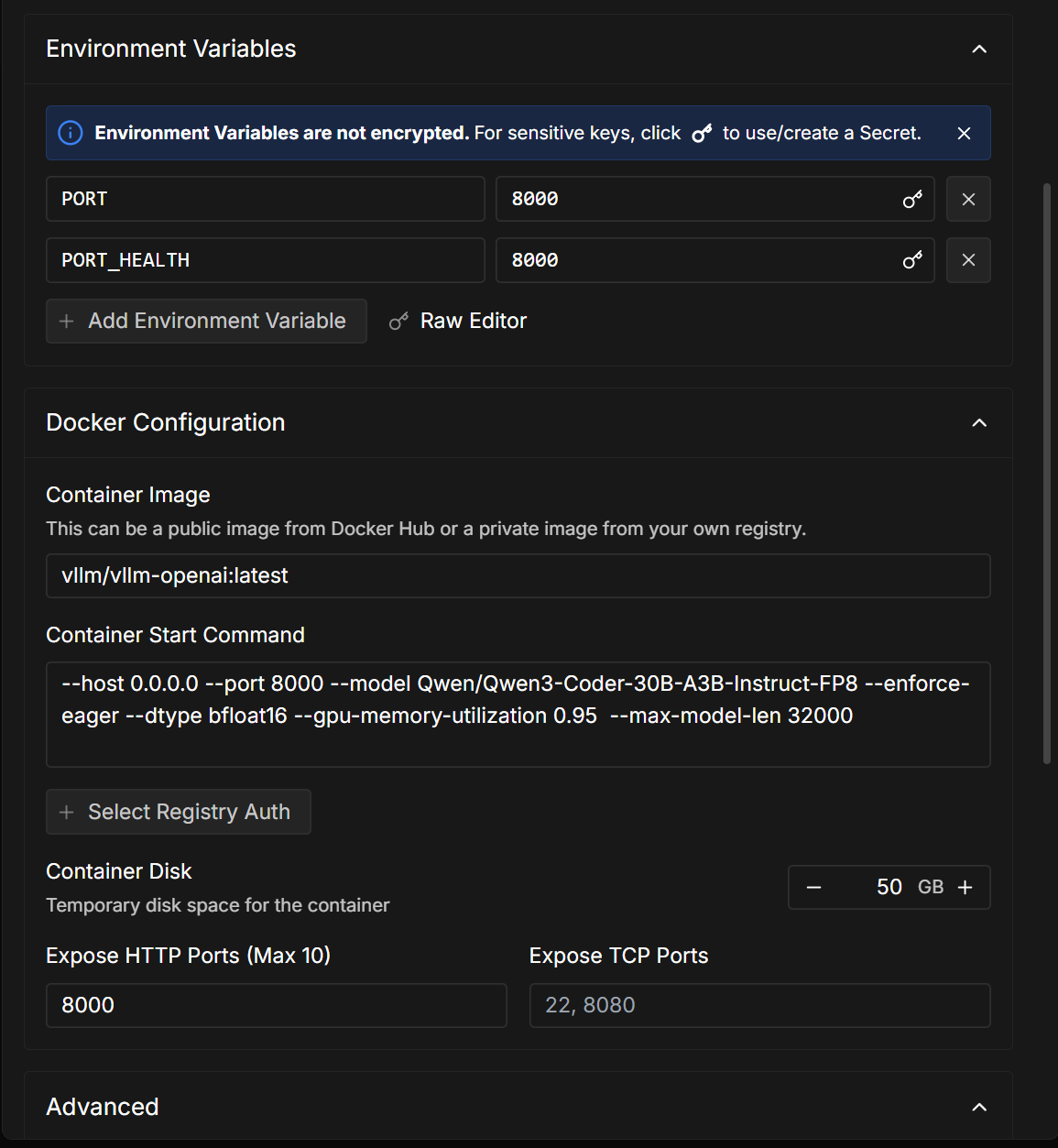1058x1148 pixels.
Task: Edit the Expose HTTP Ports field
Action: pyautogui.click(x=276, y=1005)
